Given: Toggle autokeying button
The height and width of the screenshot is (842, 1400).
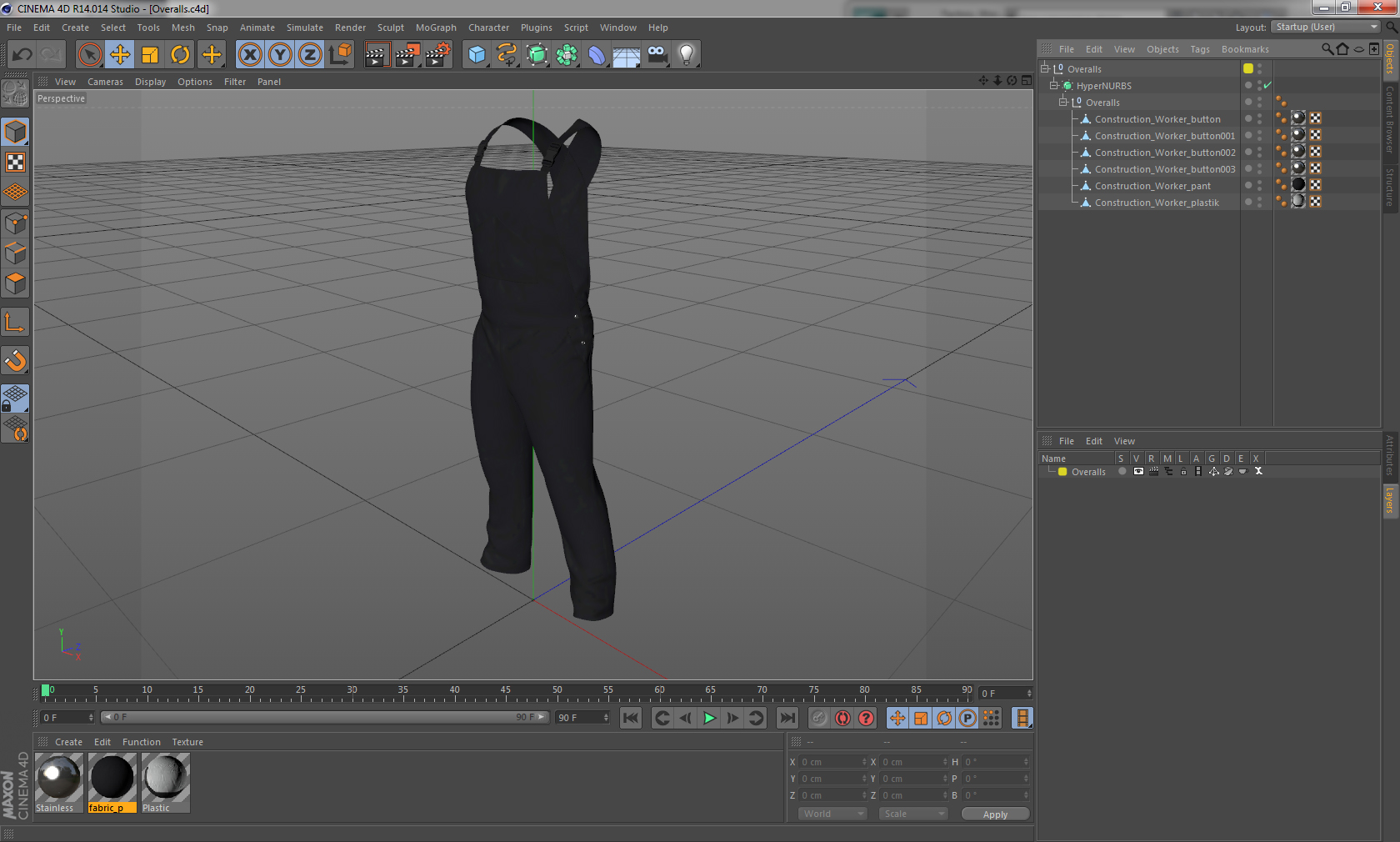Looking at the screenshot, I should pyautogui.click(x=842, y=718).
